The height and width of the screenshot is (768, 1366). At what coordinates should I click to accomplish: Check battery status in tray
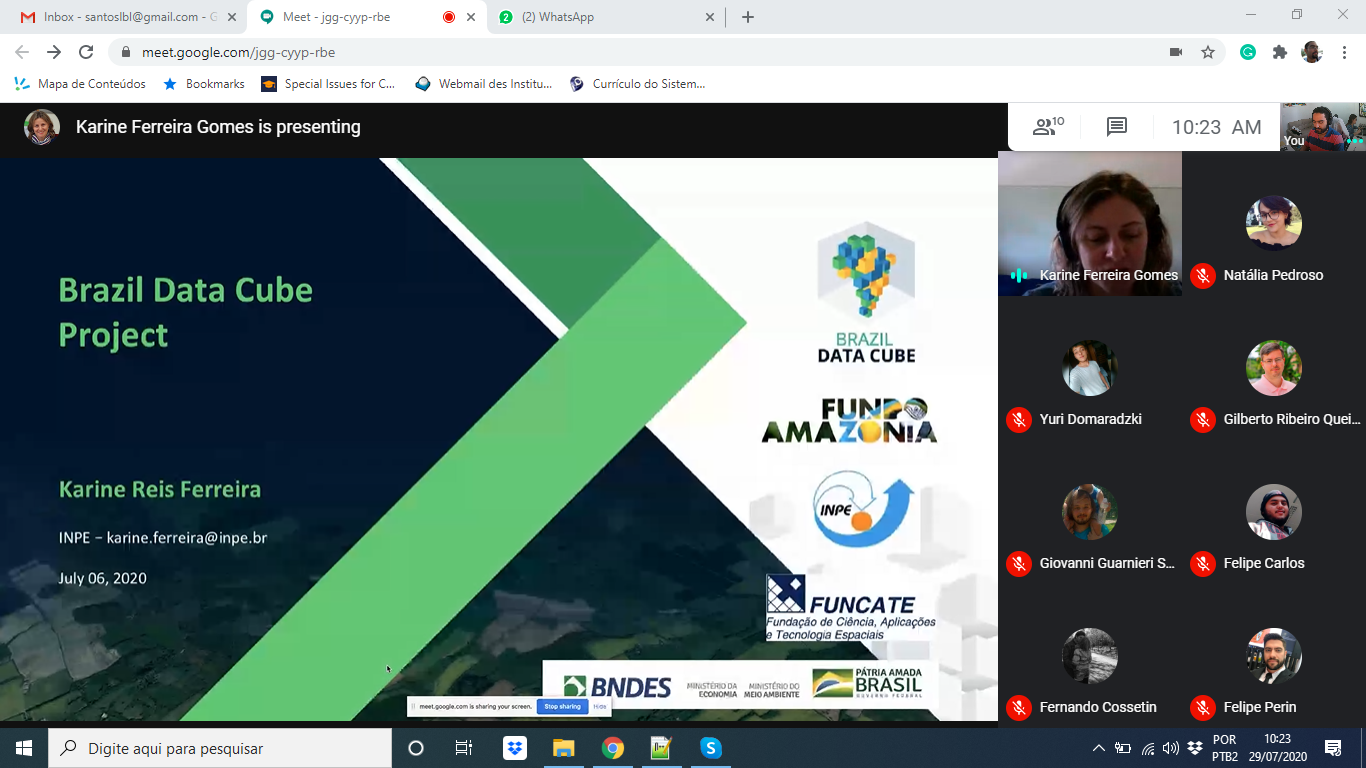[1123, 748]
